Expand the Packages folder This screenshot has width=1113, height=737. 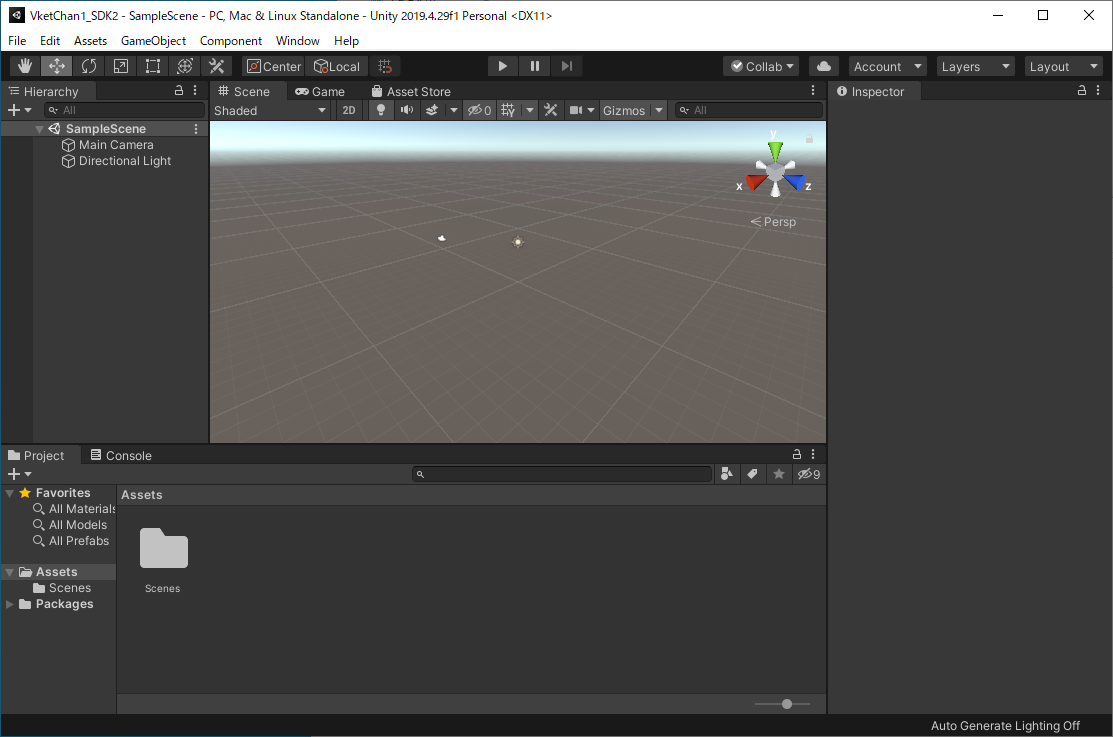click(8, 603)
